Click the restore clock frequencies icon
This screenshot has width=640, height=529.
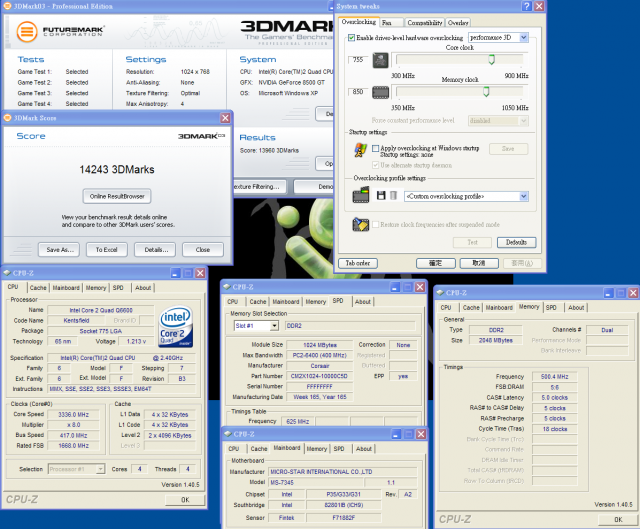pos(361,224)
